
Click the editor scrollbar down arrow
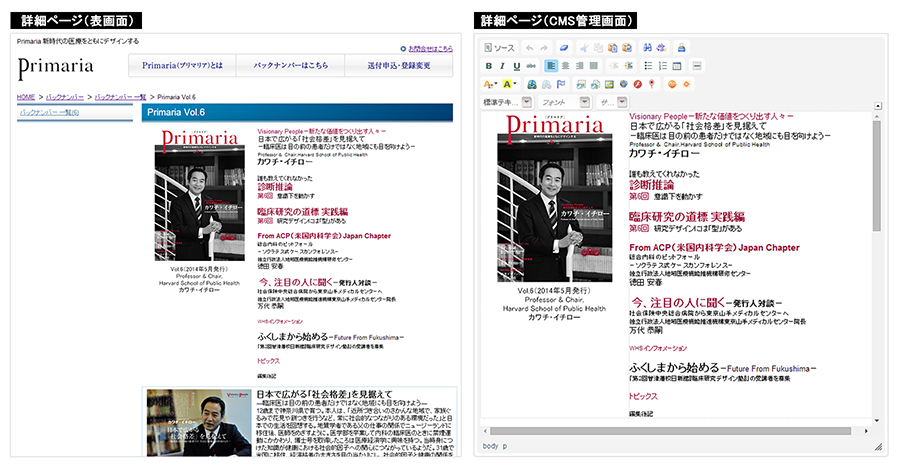coord(877,421)
